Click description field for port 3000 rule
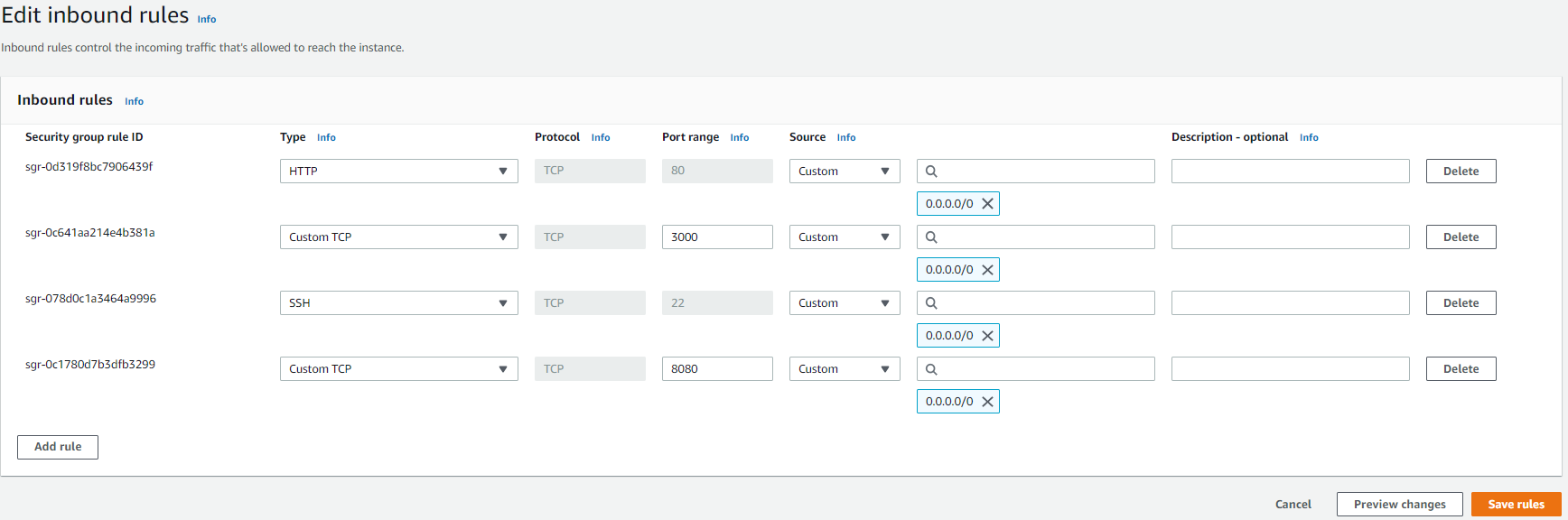Screen dimensions: 1568x520 coord(1291,237)
